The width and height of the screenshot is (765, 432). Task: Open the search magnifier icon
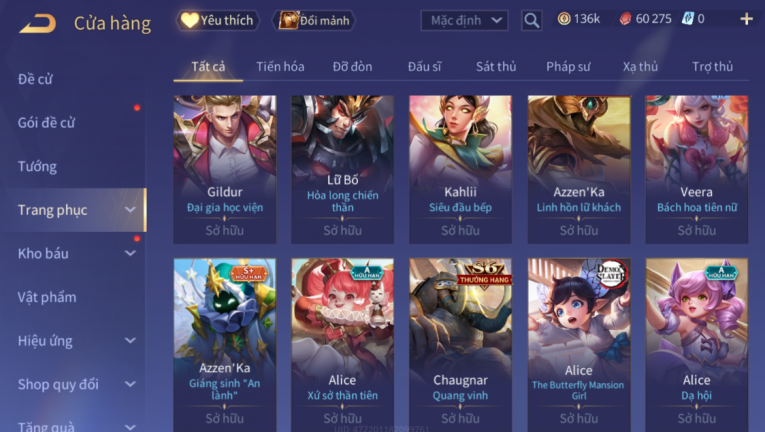[x=531, y=21]
